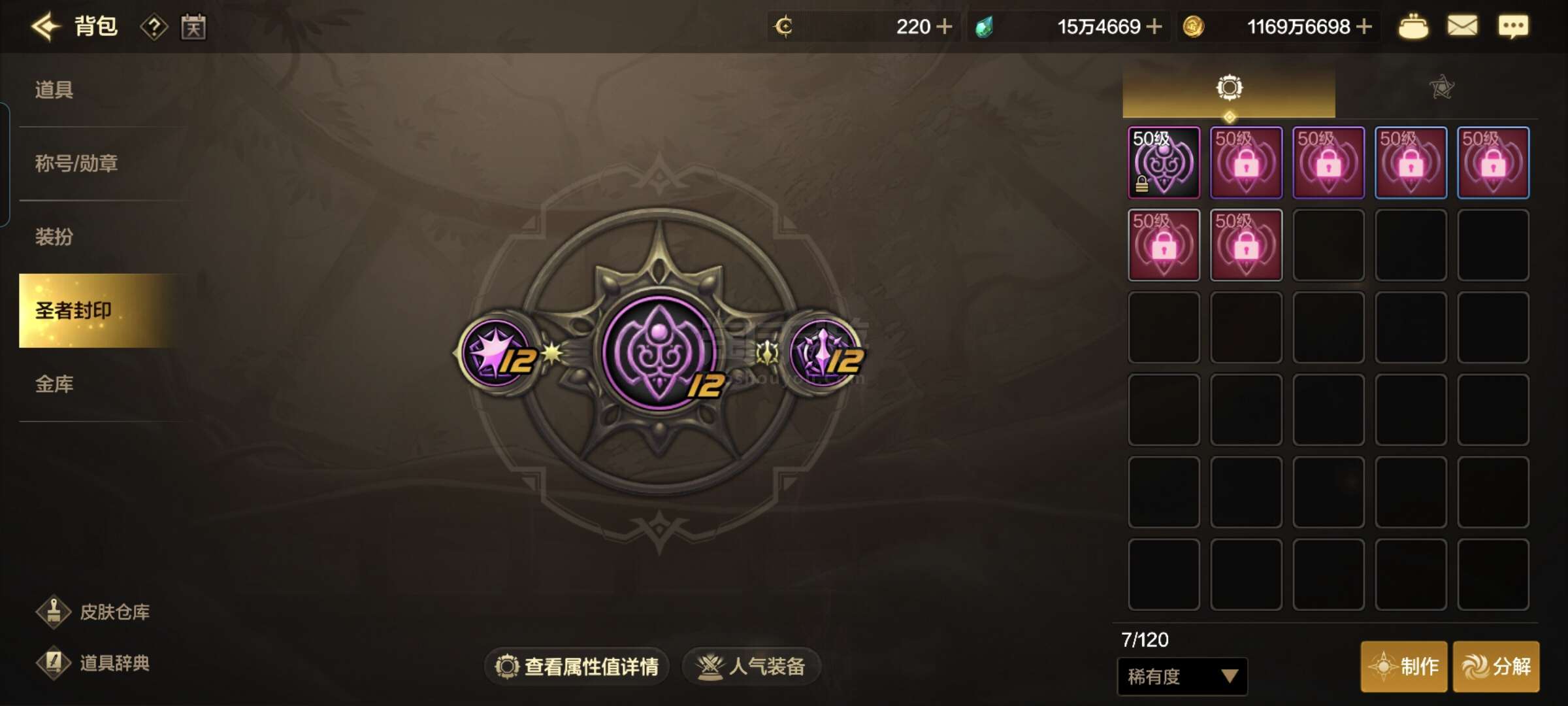The height and width of the screenshot is (706, 1568).
Task: Open the 金库 menu section
Action: click(x=54, y=384)
